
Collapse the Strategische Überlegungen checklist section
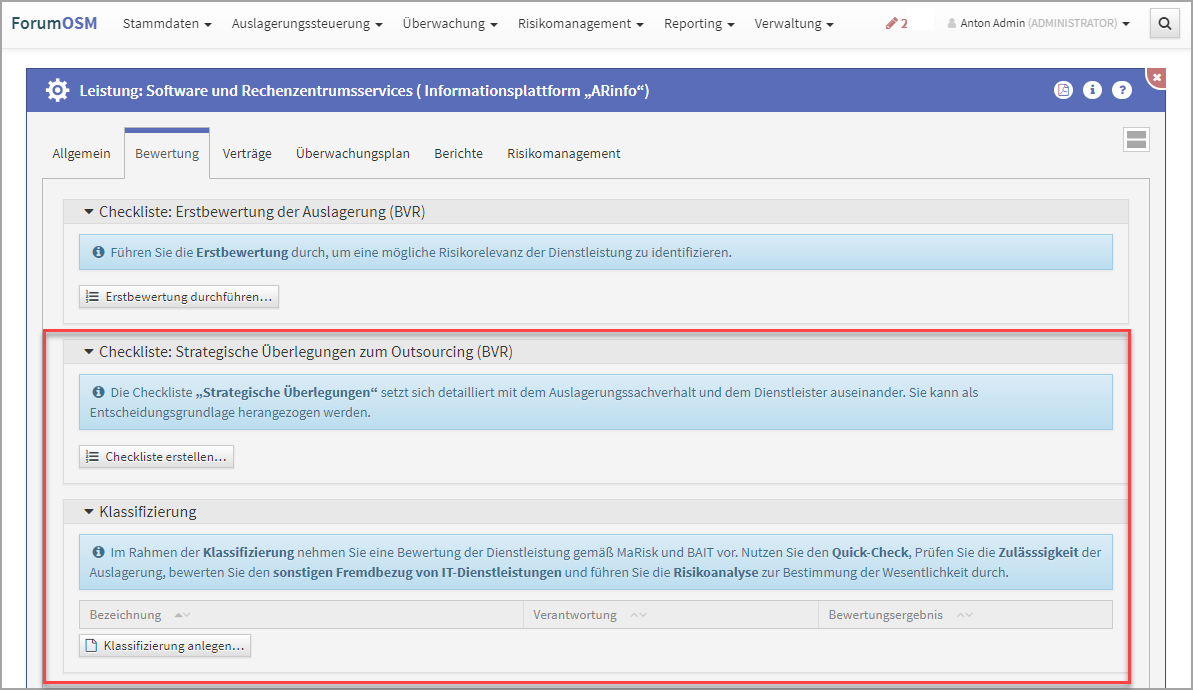tap(88, 352)
